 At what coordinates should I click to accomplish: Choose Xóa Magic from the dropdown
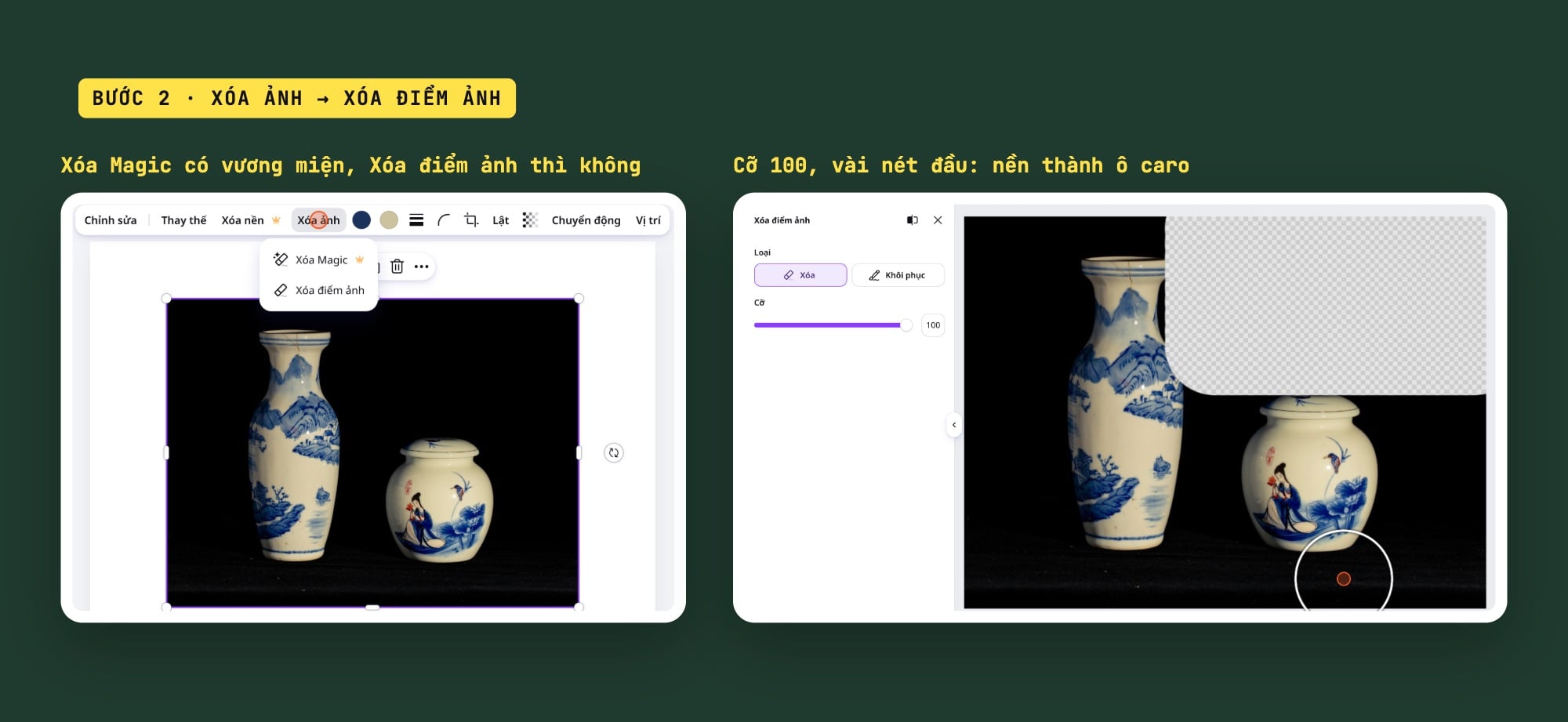click(319, 259)
